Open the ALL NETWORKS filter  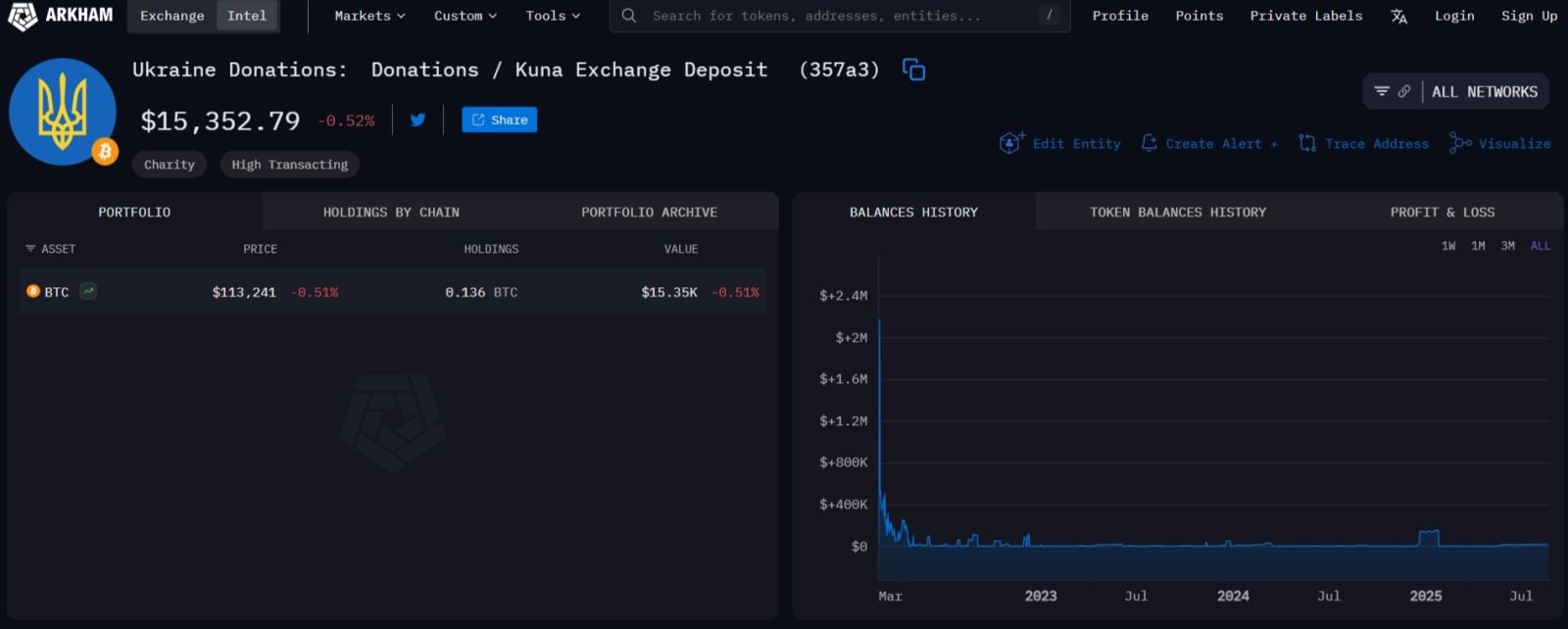click(1484, 91)
